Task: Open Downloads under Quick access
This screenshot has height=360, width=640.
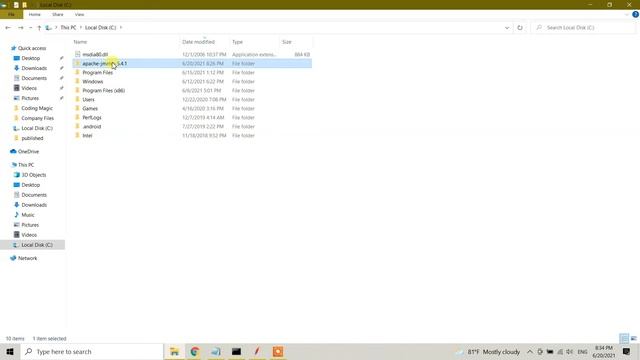Action: [34, 68]
